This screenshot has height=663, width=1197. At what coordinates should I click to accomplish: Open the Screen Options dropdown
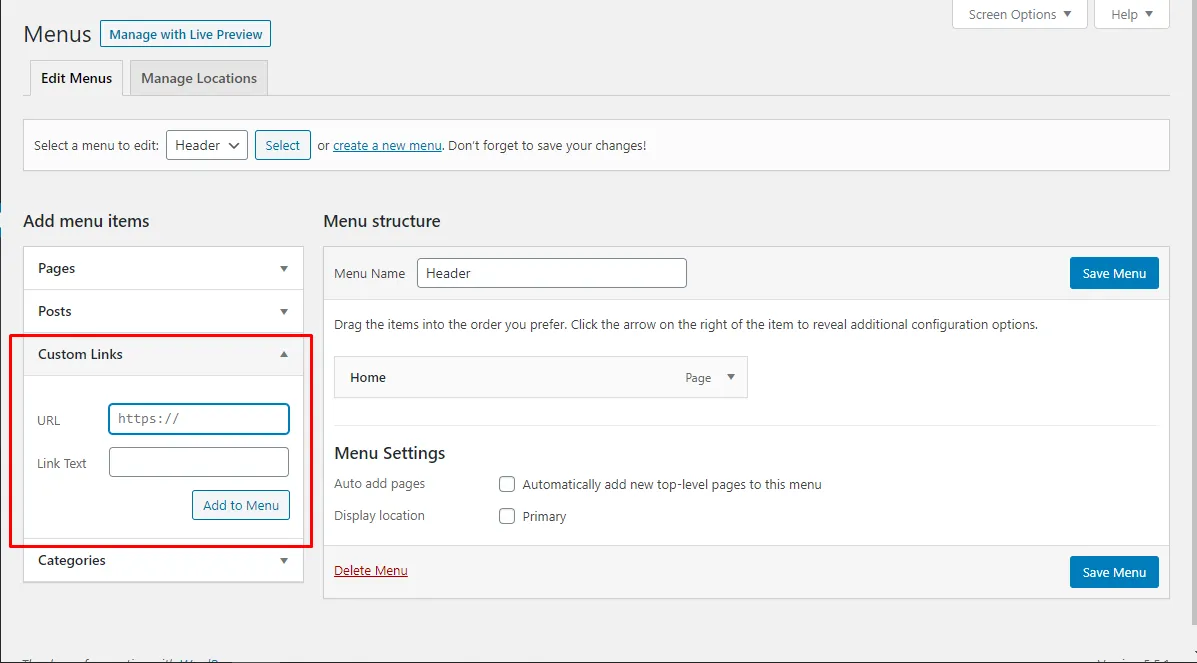[1019, 15]
